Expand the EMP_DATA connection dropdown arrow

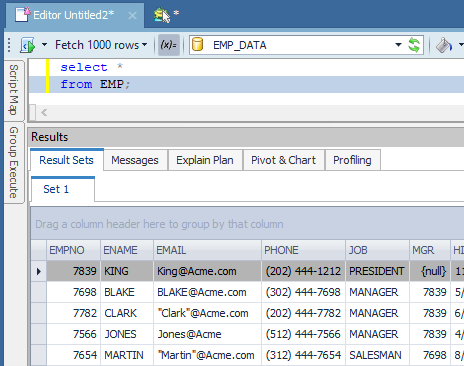pos(398,45)
